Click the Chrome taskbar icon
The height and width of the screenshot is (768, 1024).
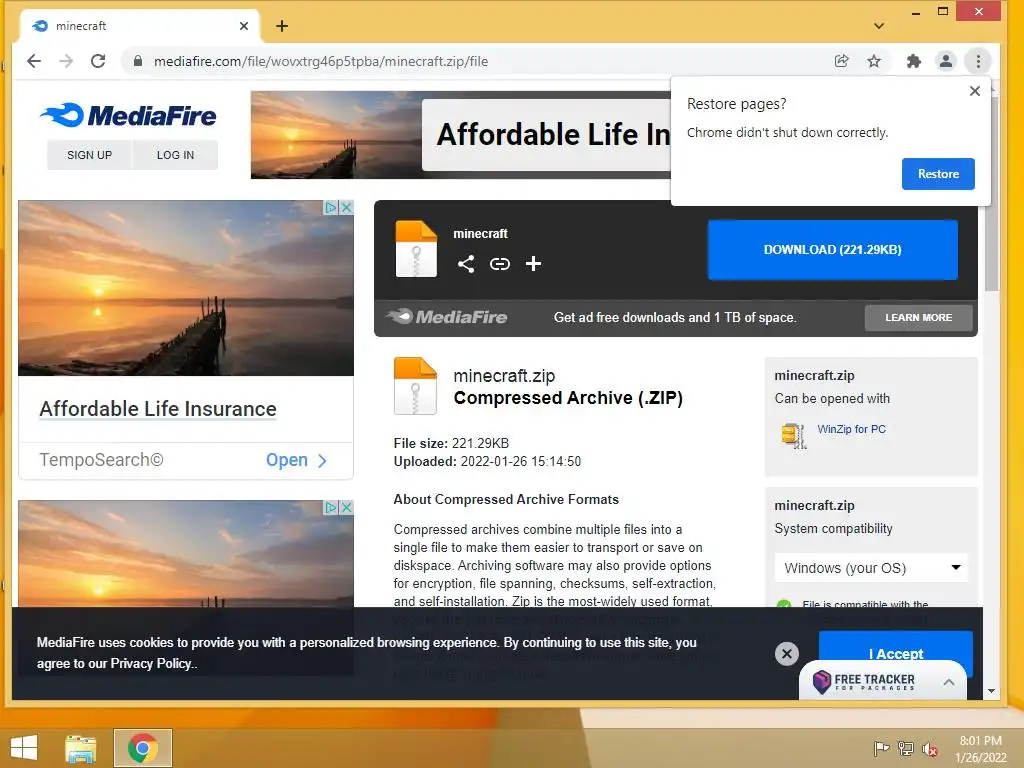point(142,748)
